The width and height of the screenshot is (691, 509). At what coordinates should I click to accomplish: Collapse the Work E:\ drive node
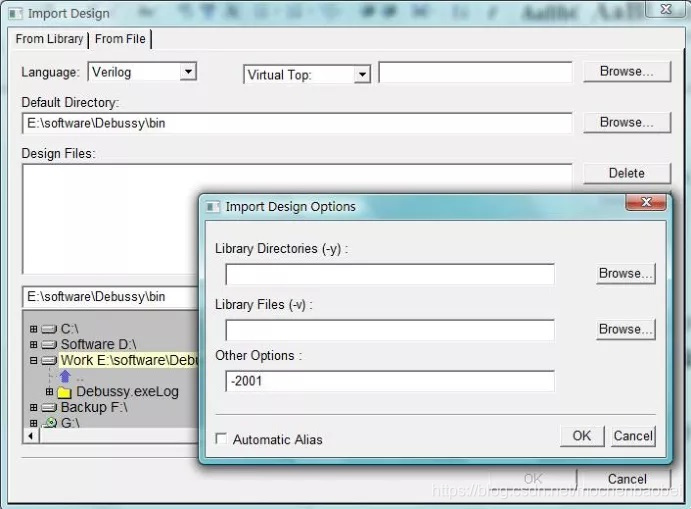pos(33,360)
